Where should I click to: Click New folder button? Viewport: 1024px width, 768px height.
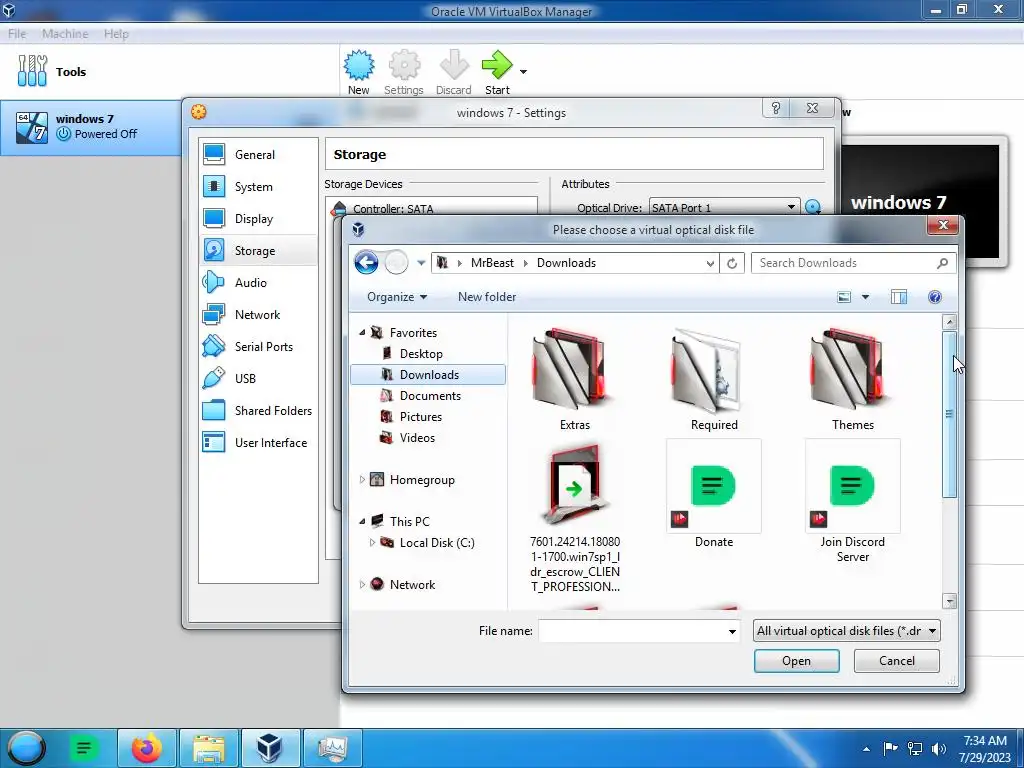(487, 297)
